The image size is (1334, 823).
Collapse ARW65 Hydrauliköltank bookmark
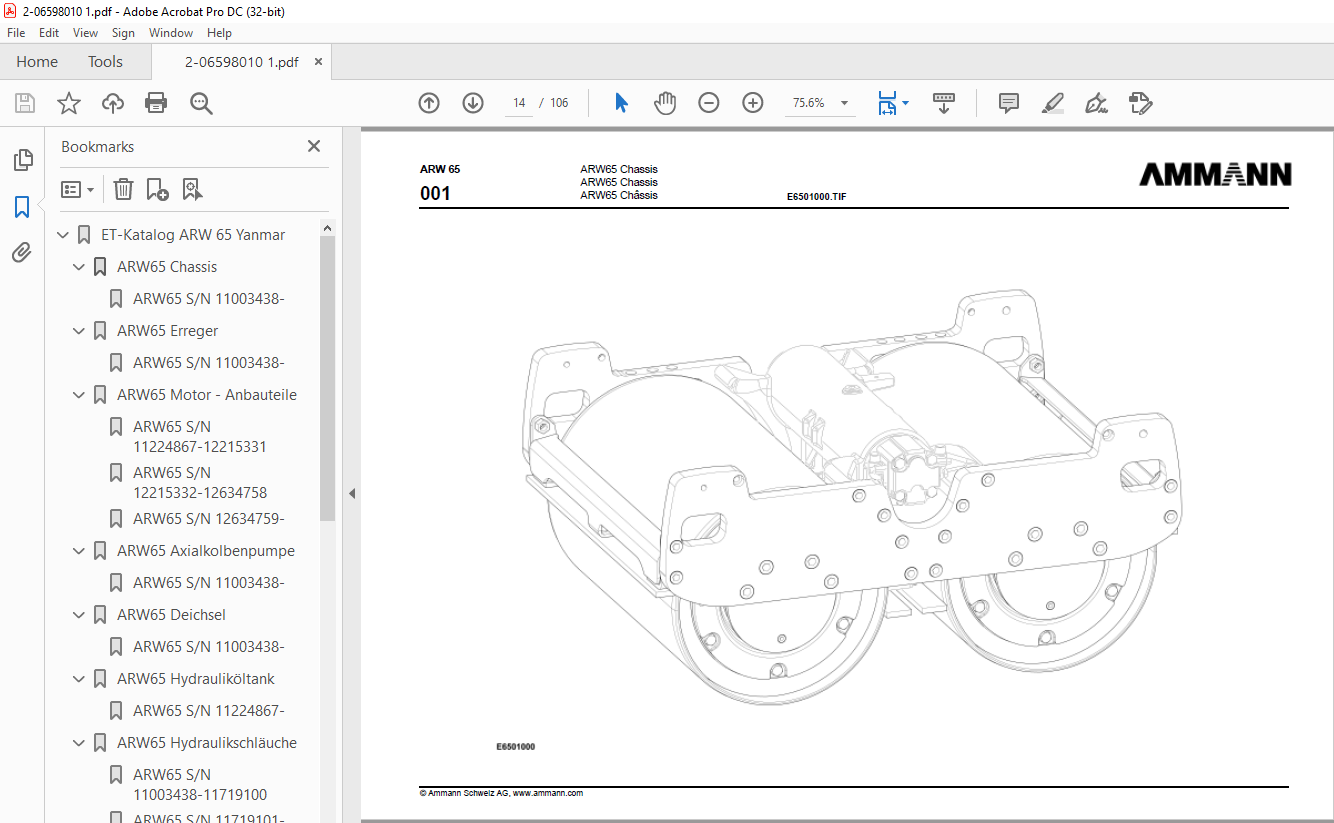(x=79, y=679)
